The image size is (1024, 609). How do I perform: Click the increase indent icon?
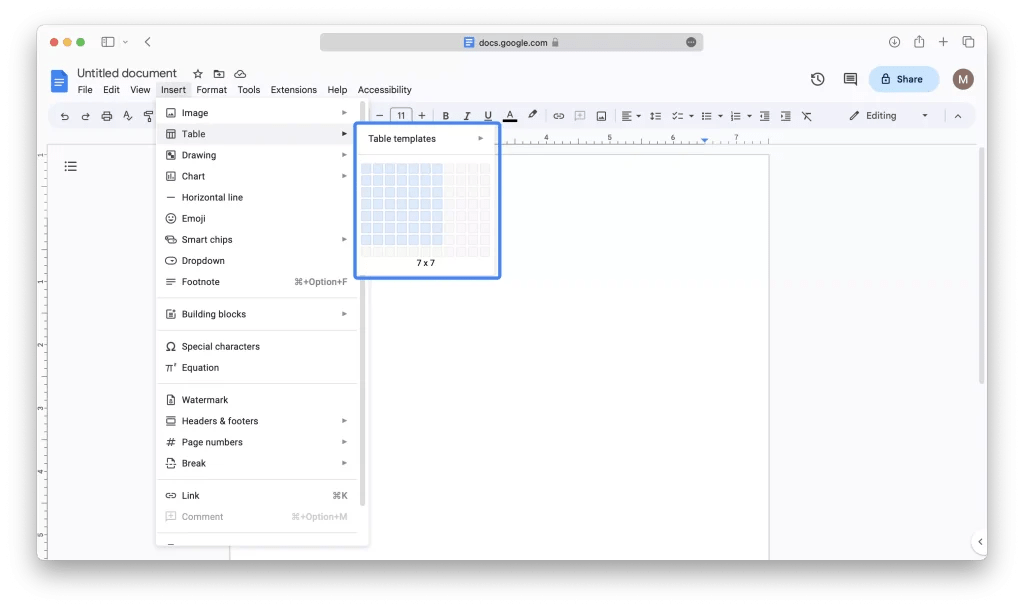click(x=786, y=116)
